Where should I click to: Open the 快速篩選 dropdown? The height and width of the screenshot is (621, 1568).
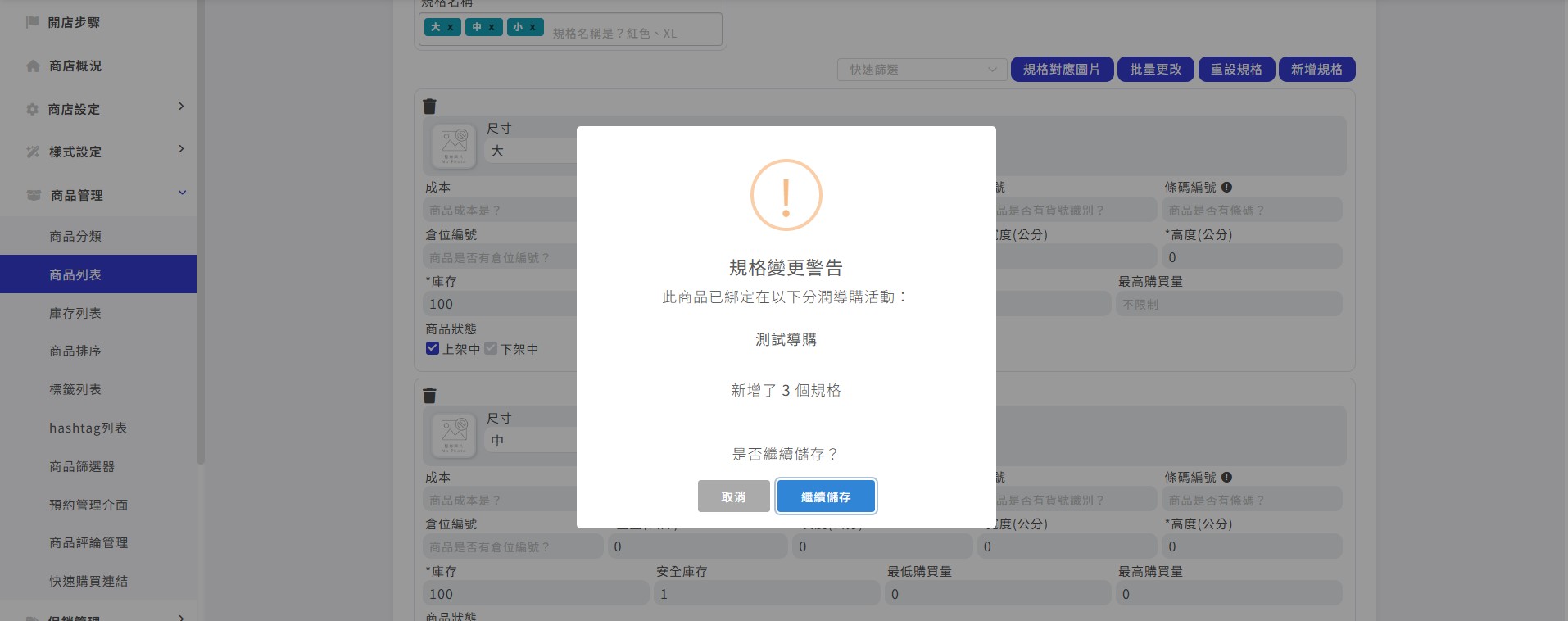(x=922, y=70)
